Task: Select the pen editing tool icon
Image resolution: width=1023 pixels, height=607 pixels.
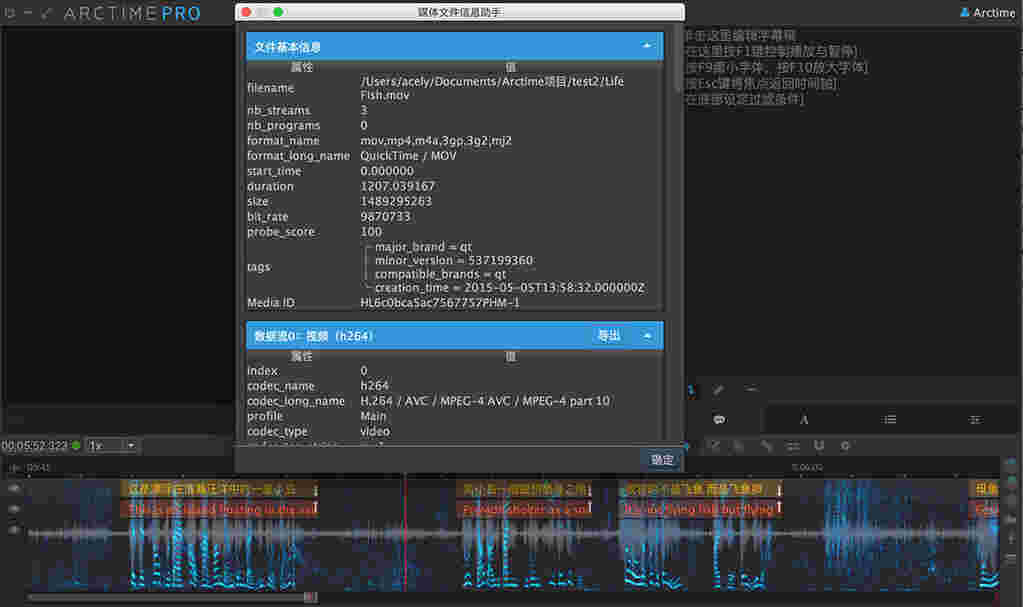Action: tap(717, 388)
